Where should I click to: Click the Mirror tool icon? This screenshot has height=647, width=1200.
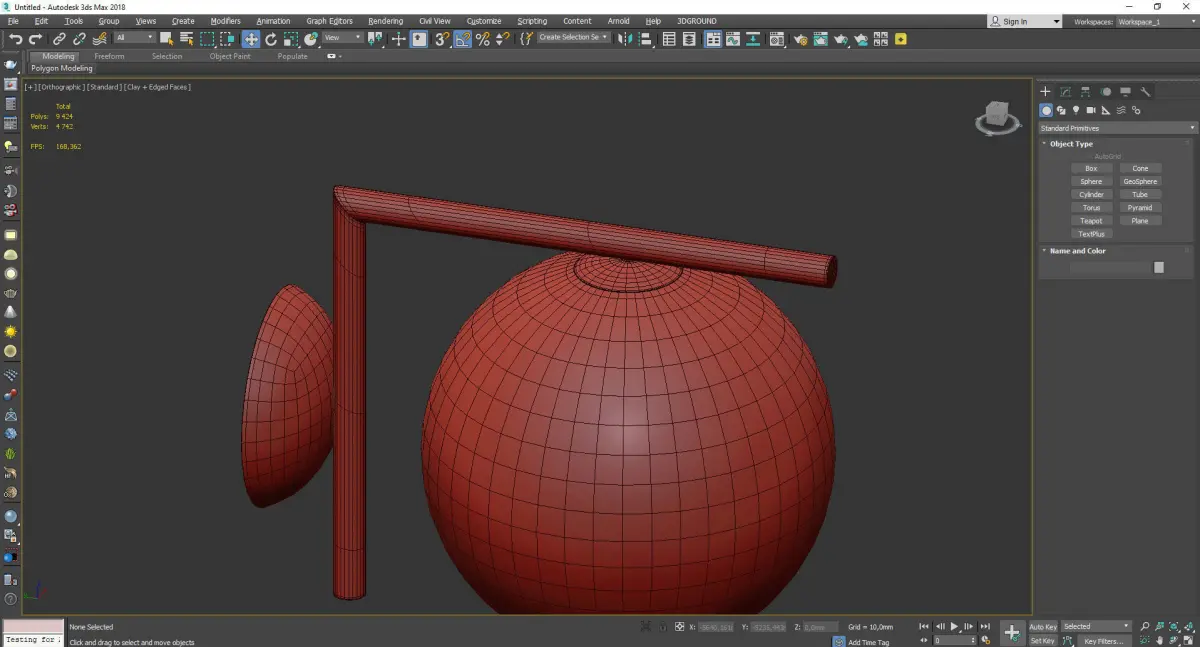624,39
